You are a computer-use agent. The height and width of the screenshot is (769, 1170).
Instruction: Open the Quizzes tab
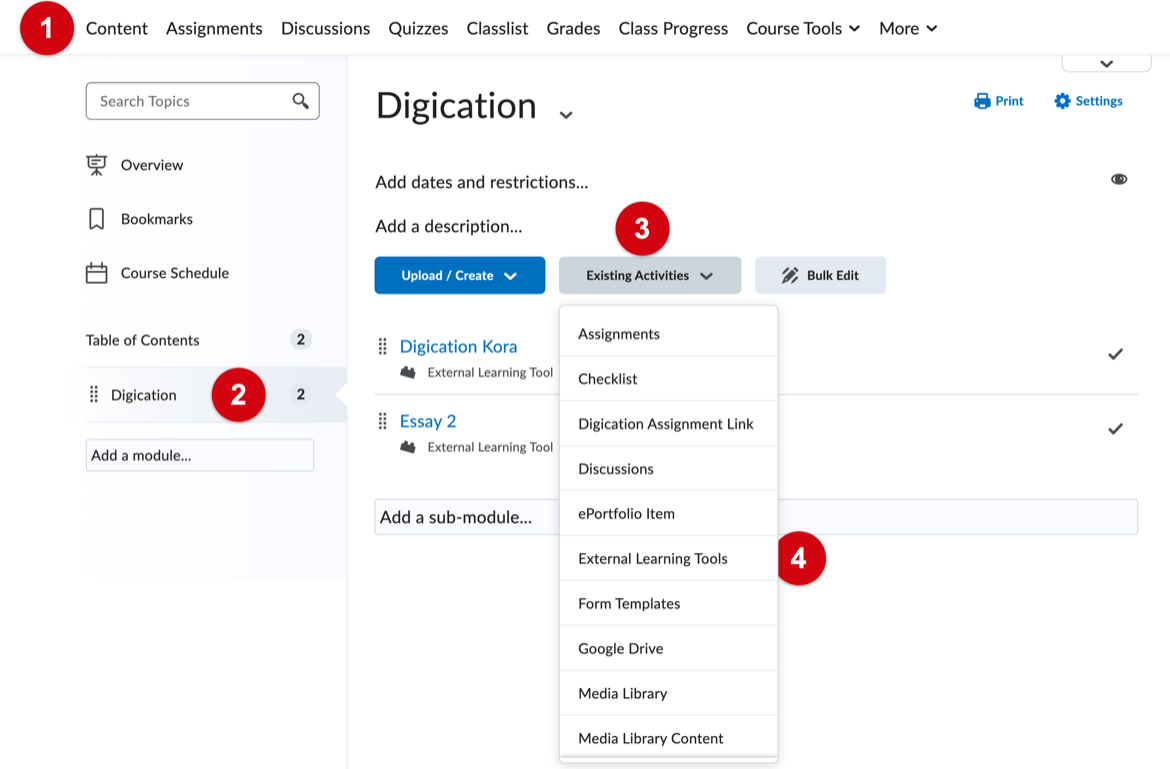click(x=418, y=28)
